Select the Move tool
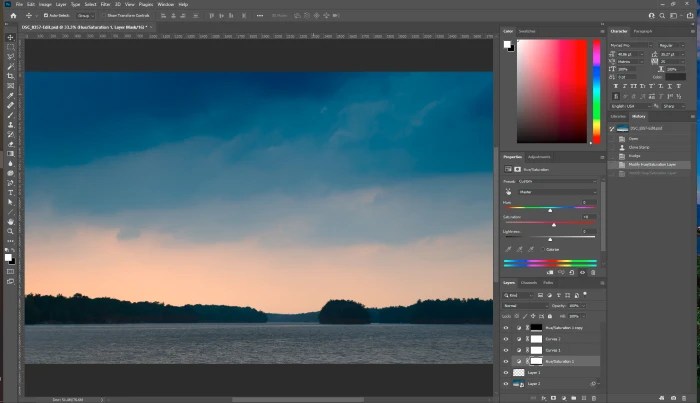This screenshot has height=403, width=700. coord(10,37)
